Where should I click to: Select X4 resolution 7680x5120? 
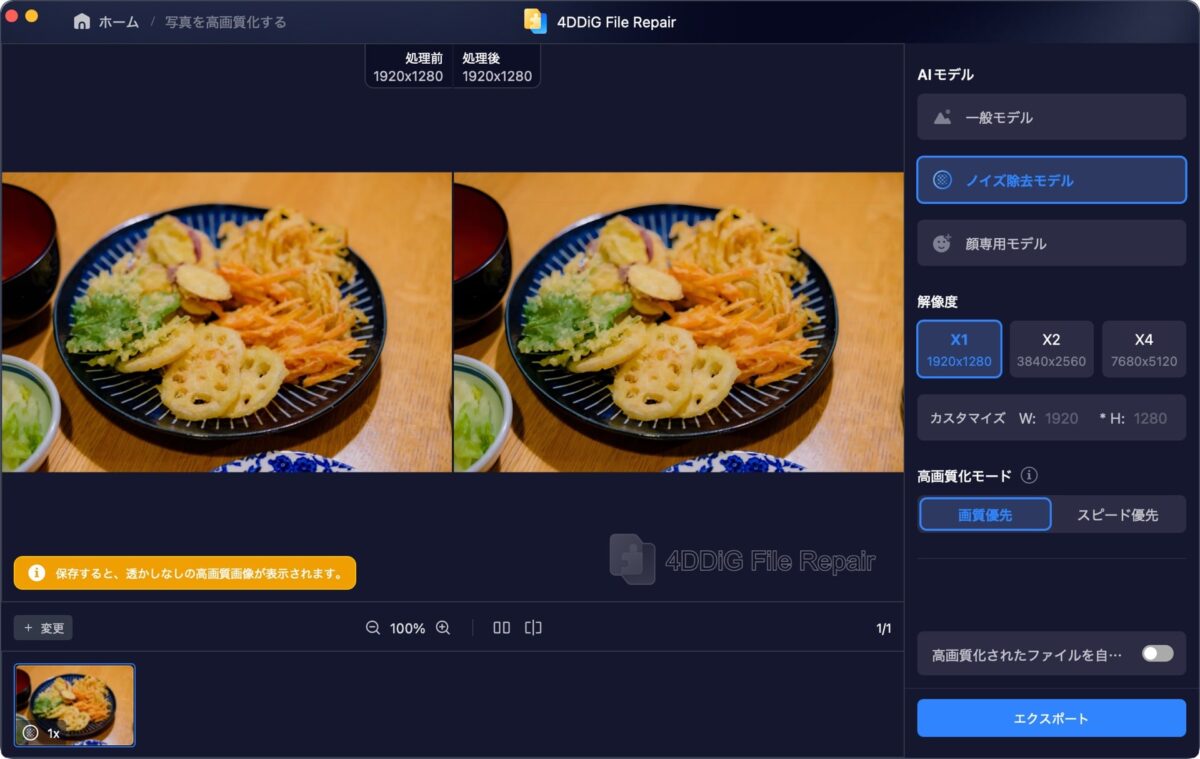tap(1143, 349)
